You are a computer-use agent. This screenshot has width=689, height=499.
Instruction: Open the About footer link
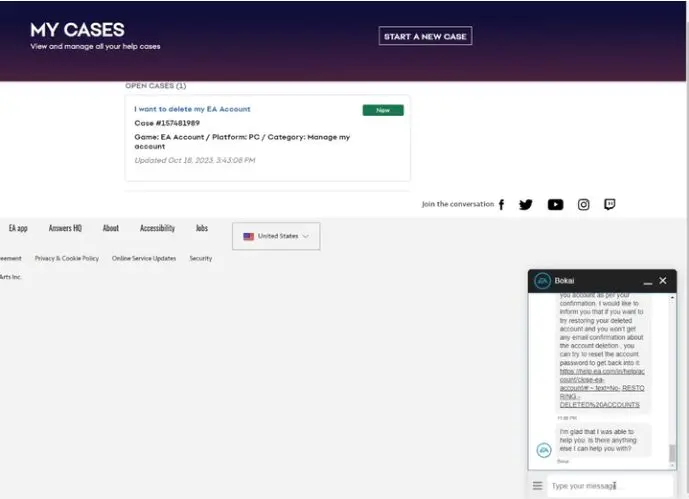[111, 228]
